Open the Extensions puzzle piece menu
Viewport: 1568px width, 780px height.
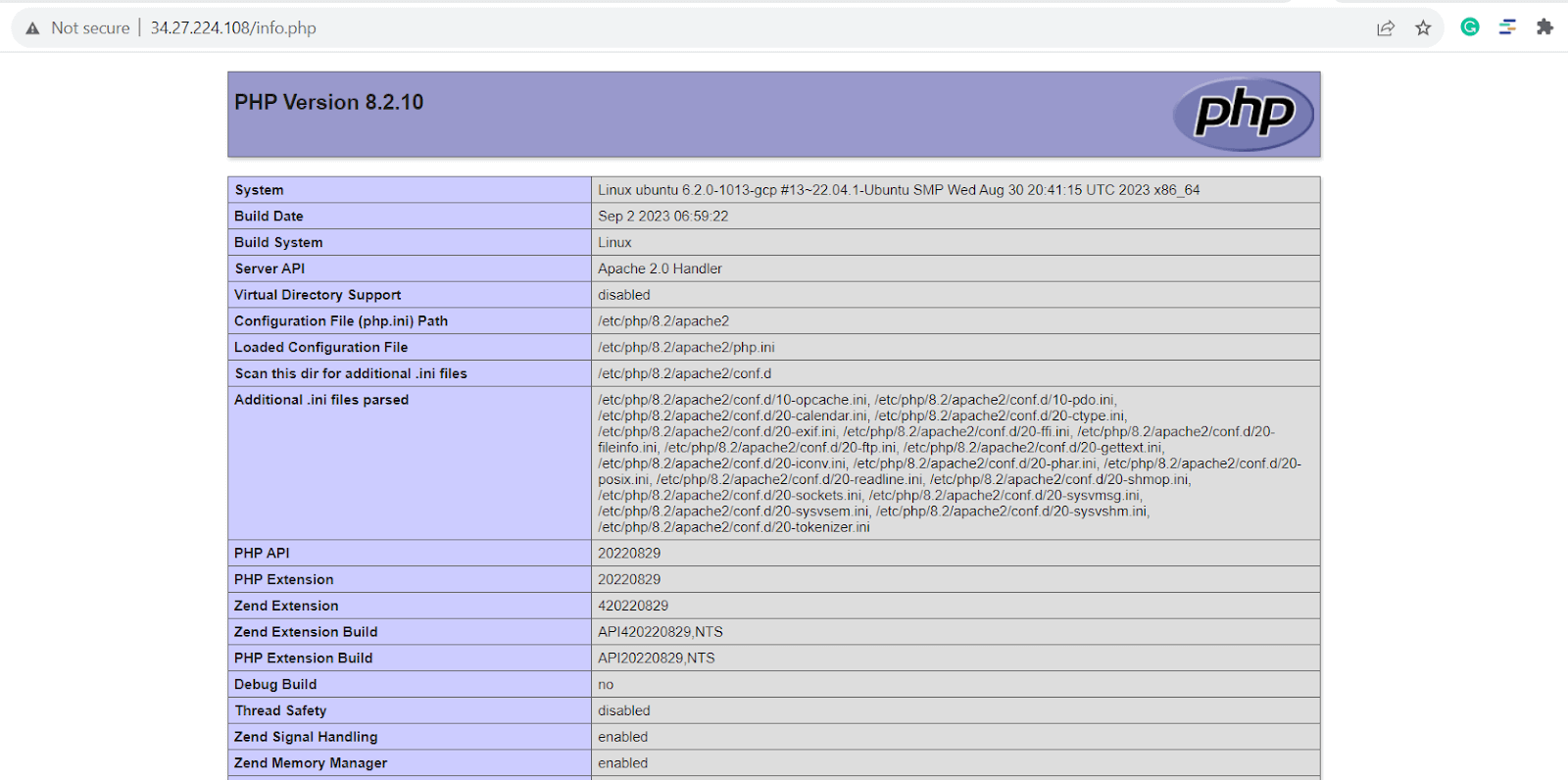coord(1544,27)
